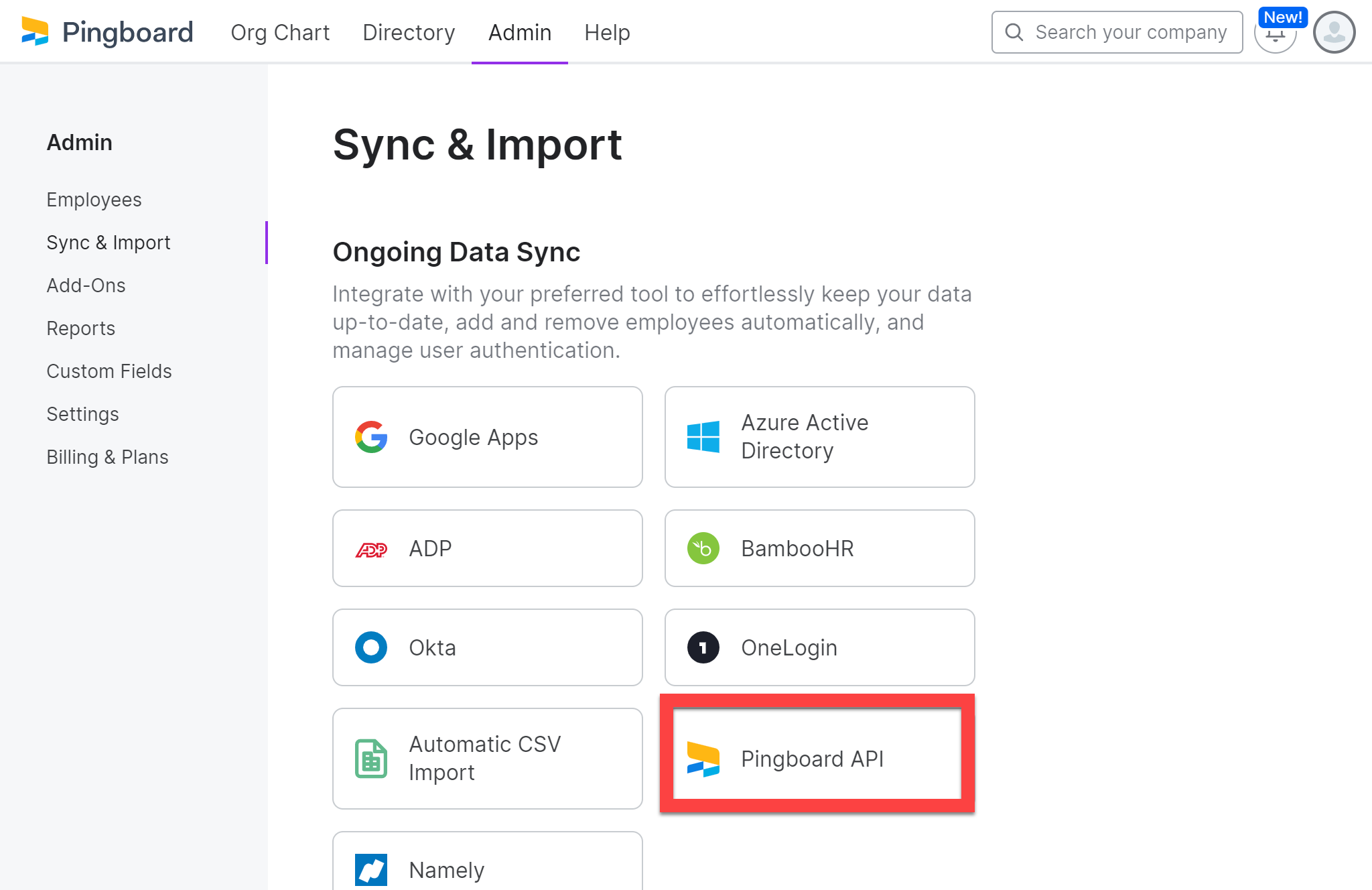
Task: Click the green CSV file icon
Action: pyautogui.click(x=371, y=759)
